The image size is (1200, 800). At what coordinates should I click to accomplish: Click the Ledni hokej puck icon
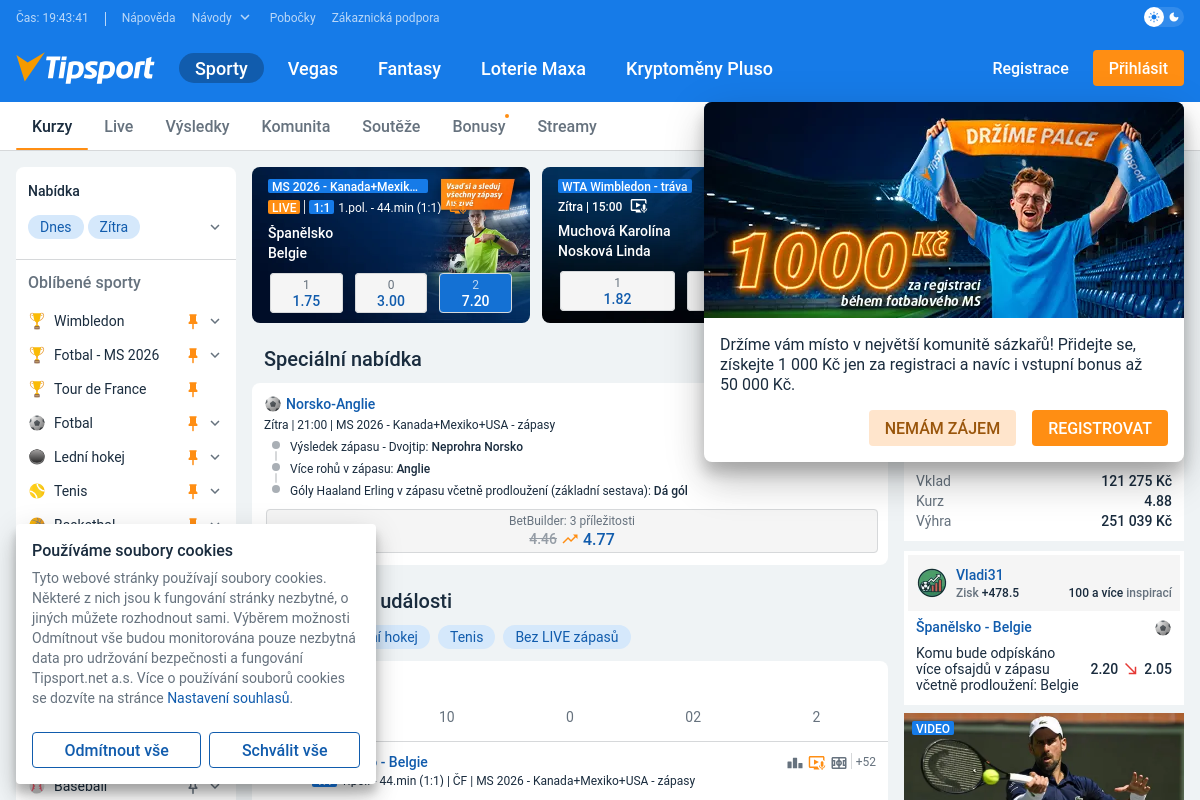click(x=37, y=457)
